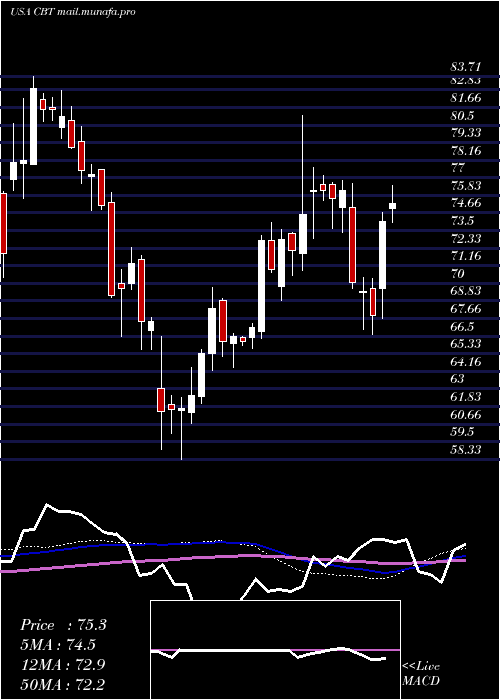Click the 75.83 price axis label
The width and height of the screenshot is (500, 700).
point(466,186)
